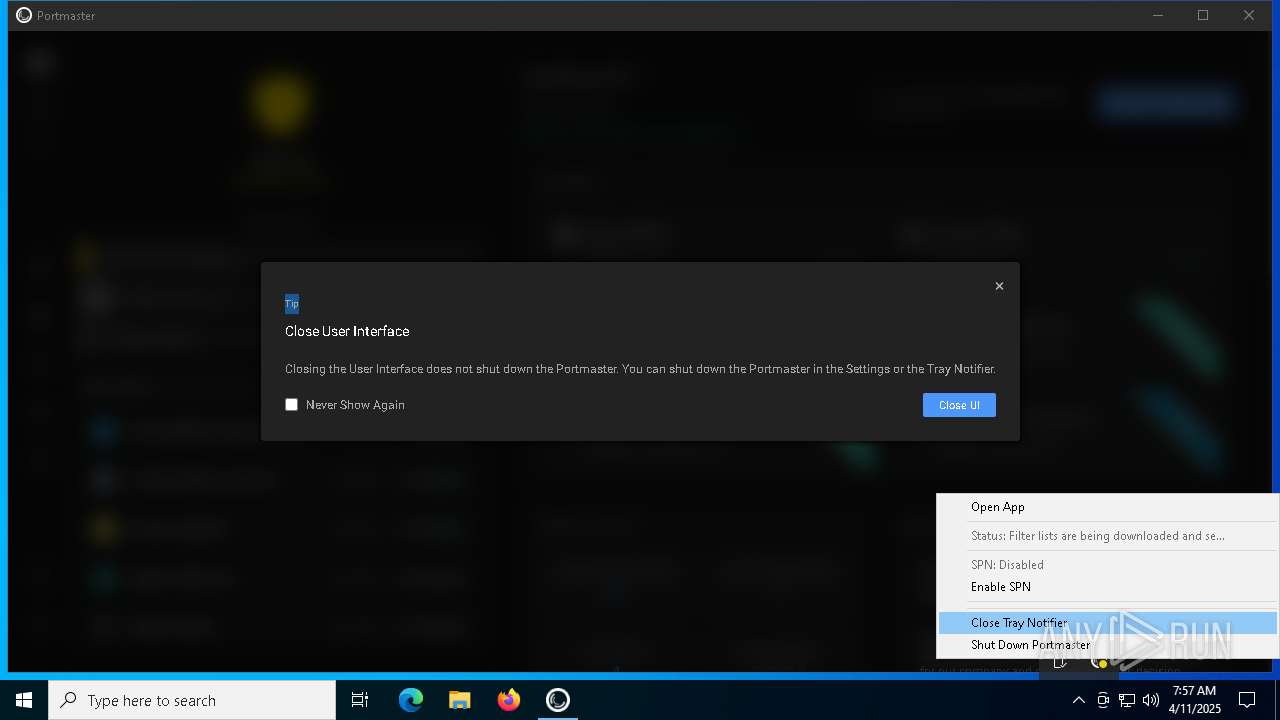1280x720 pixels.
Task: Open Task View from the taskbar
Action: point(360,700)
